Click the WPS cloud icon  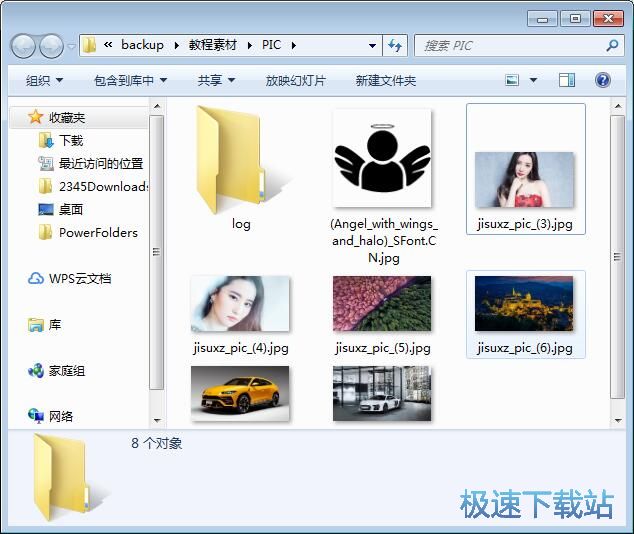[36, 279]
